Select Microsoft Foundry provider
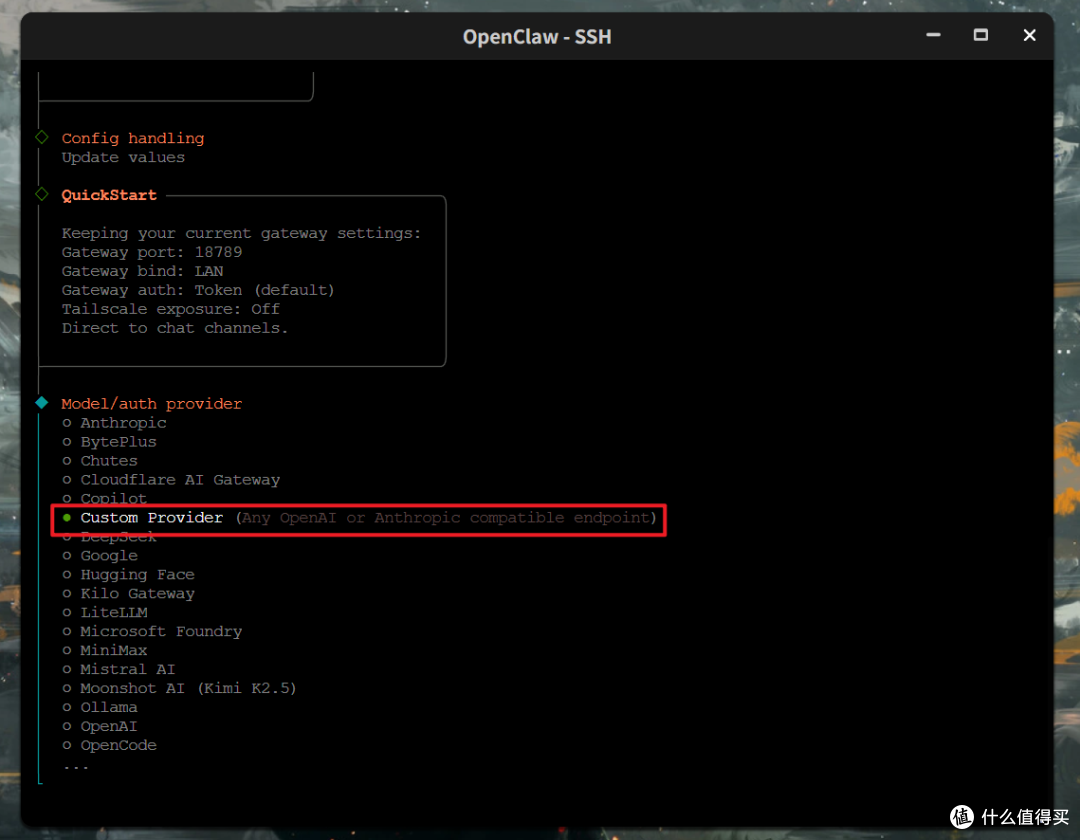Image resolution: width=1080 pixels, height=840 pixels. 152,631
